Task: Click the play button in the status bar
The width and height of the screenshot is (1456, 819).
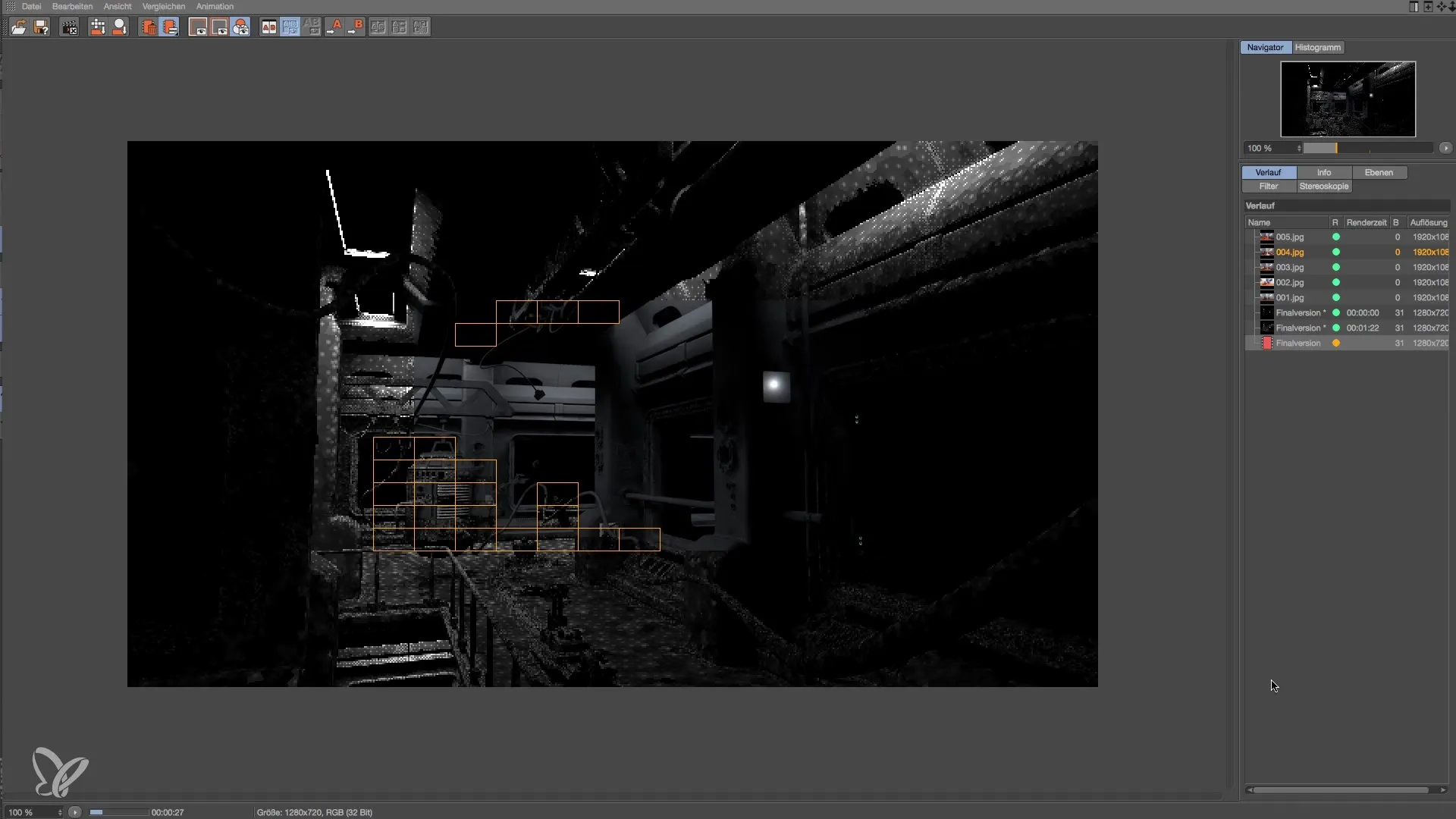Action: (x=74, y=812)
